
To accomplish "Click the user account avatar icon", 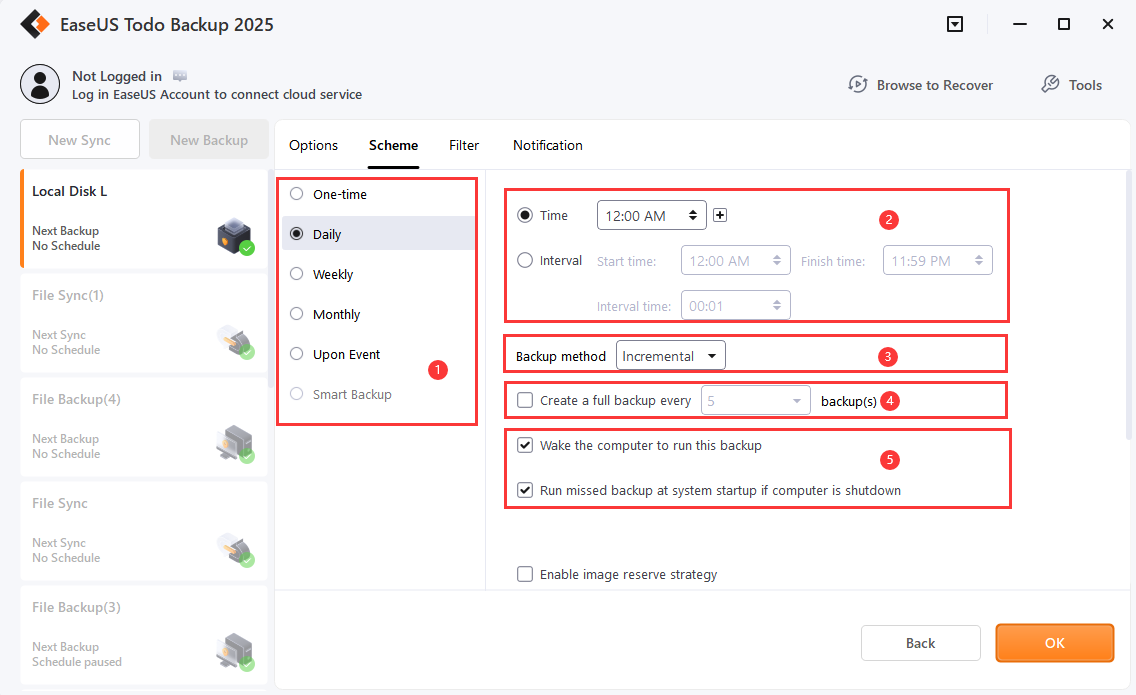I will [40, 84].
